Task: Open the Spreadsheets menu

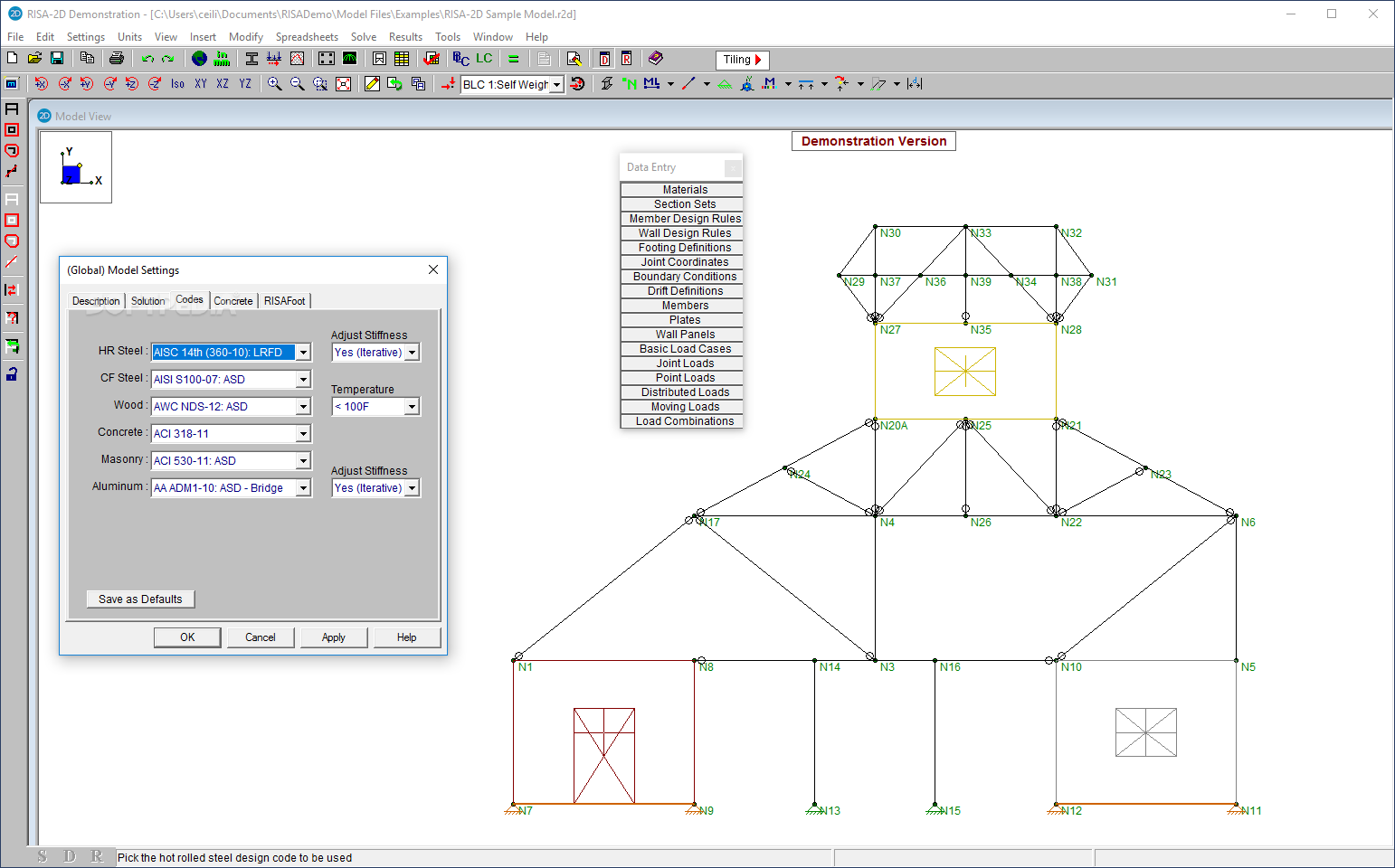Action: 307,37
